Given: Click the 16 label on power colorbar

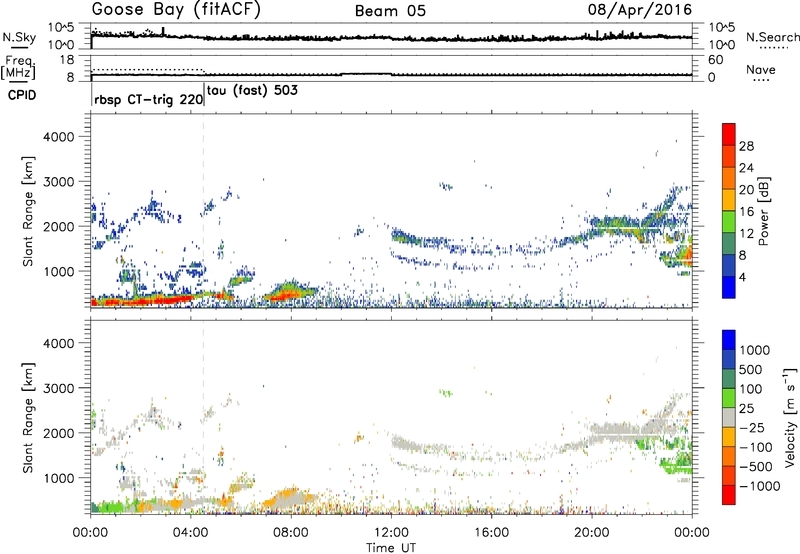Looking at the screenshot, I should click(746, 212).
